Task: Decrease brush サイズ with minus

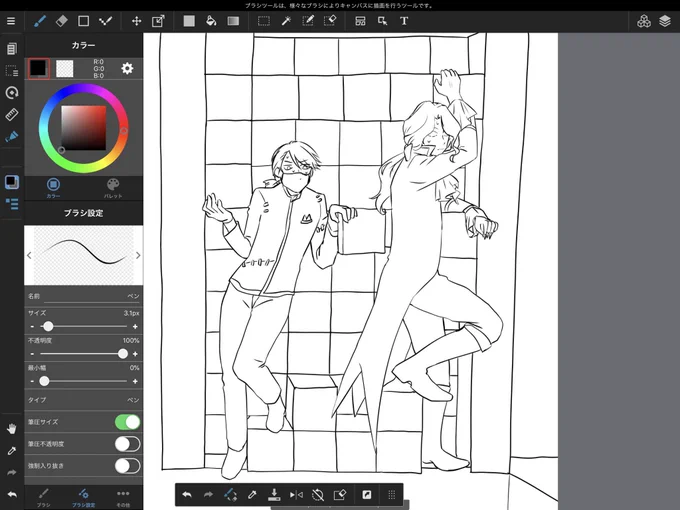Action: click(32, 327)
